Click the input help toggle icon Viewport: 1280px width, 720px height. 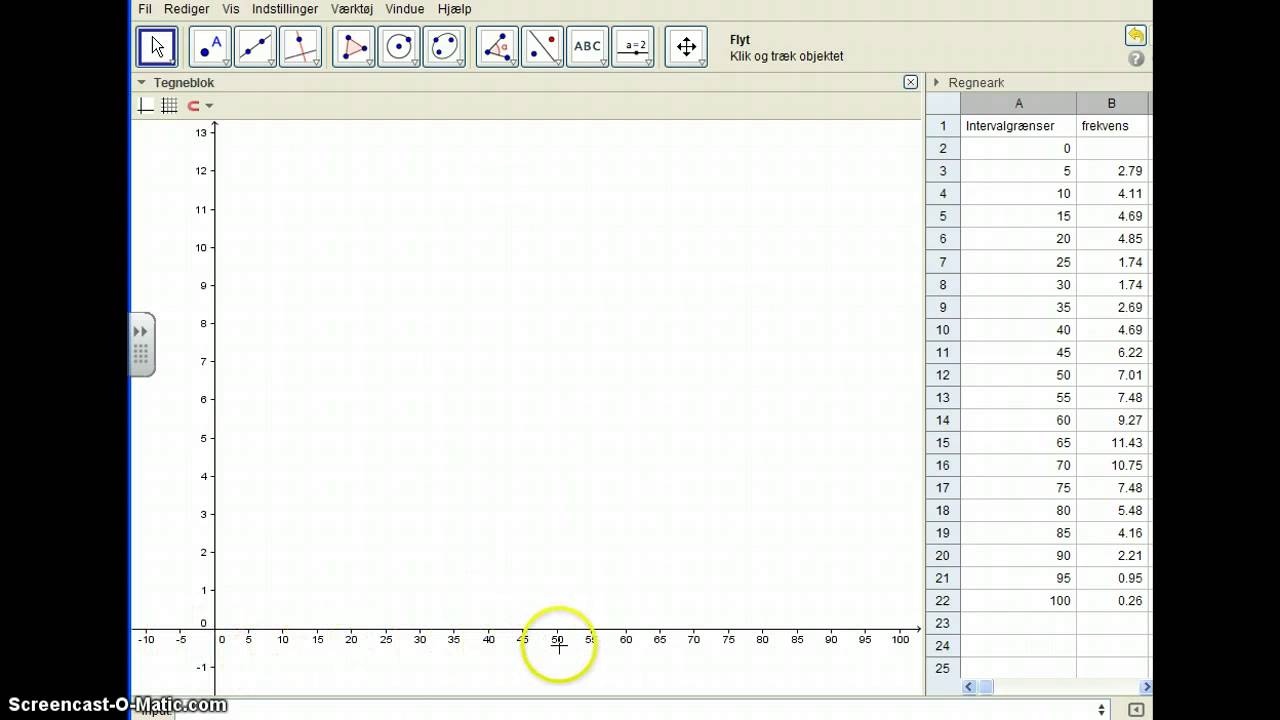click(x=1136, y=710)
